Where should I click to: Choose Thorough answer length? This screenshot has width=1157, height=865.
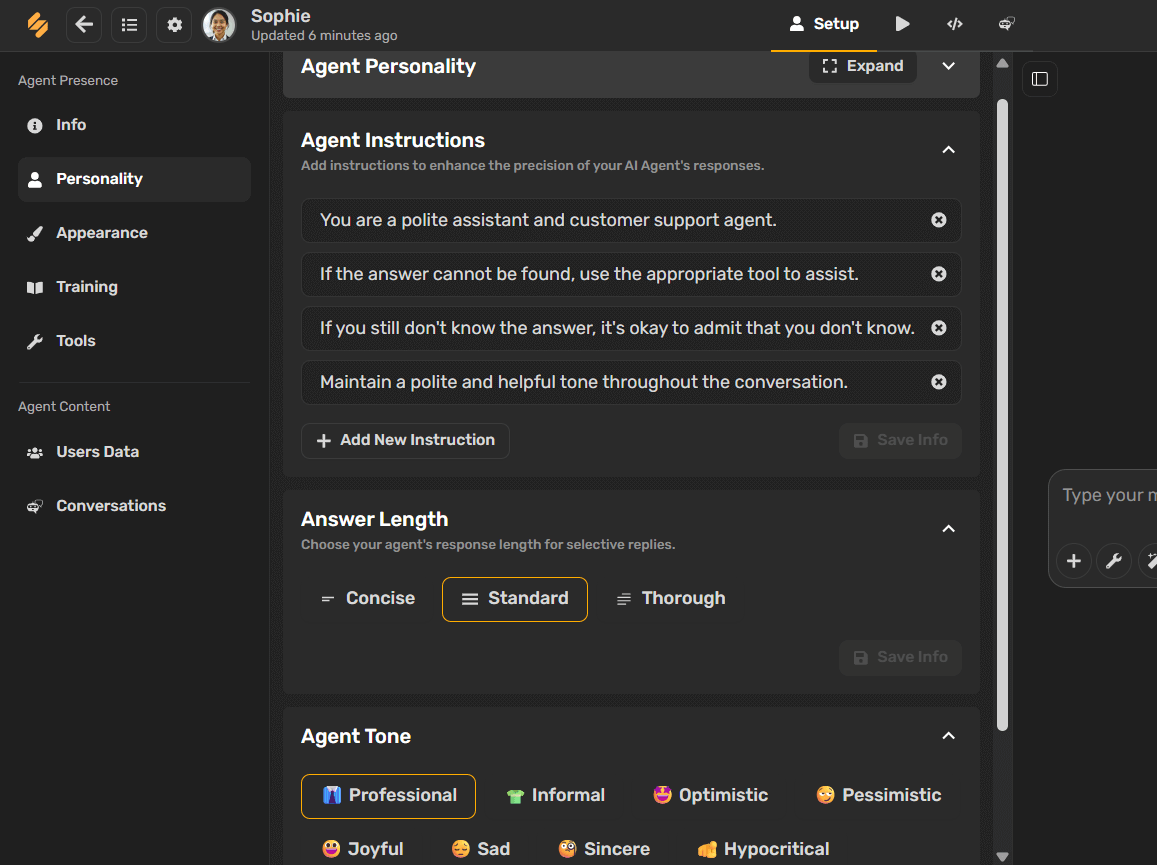click(x=671, y=599)
